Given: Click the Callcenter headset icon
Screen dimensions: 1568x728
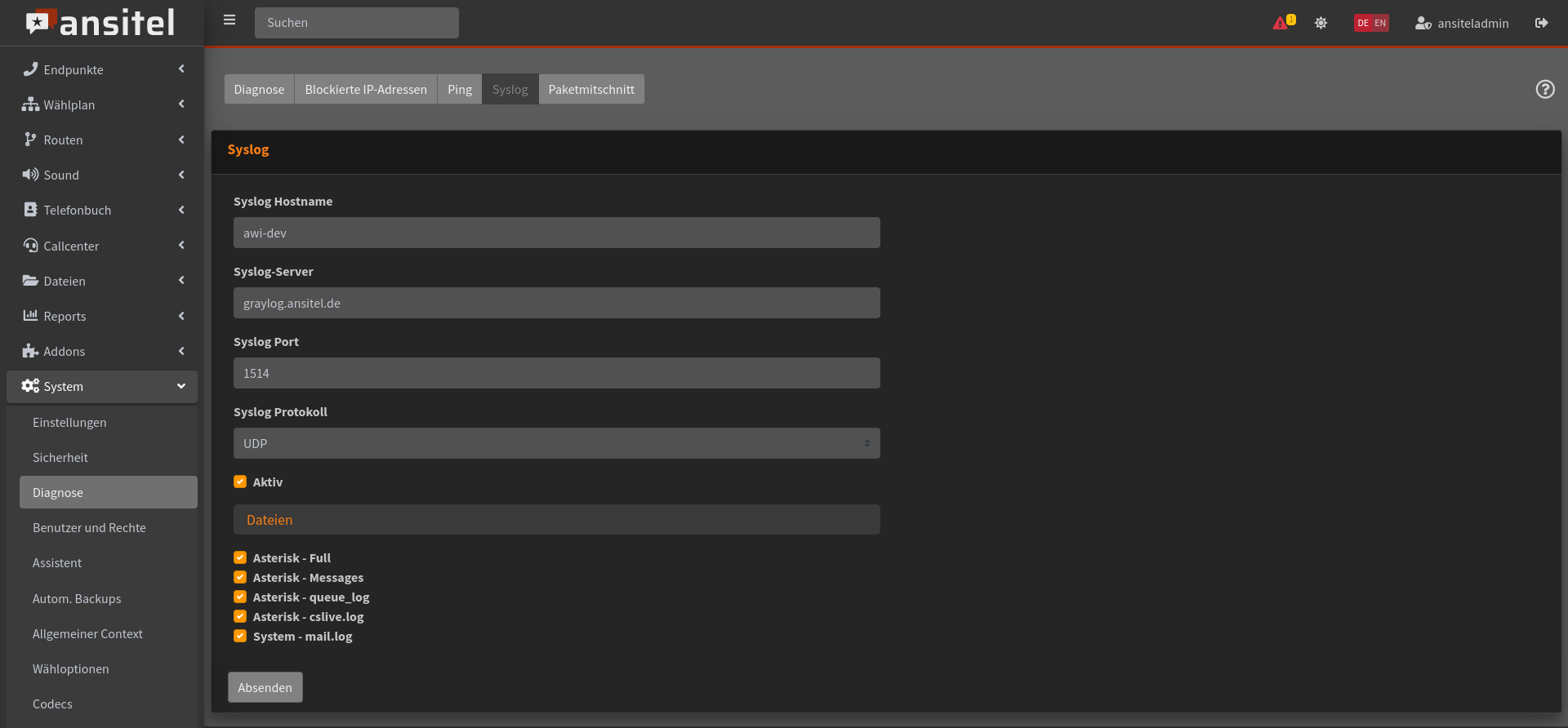Looking at the screenshot, I should (x=30, y=246).
